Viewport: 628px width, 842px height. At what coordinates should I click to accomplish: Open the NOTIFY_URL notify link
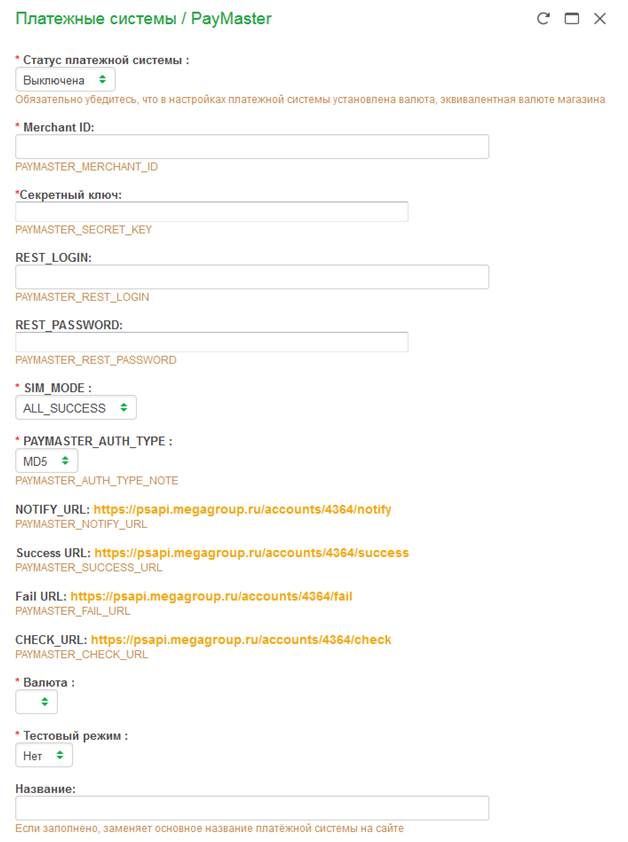tap(242, 510)
